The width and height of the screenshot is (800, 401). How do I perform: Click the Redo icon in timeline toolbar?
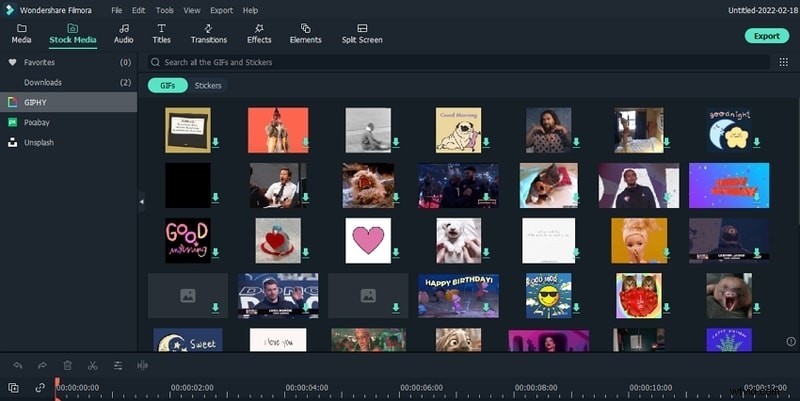(x=42, y=365)
